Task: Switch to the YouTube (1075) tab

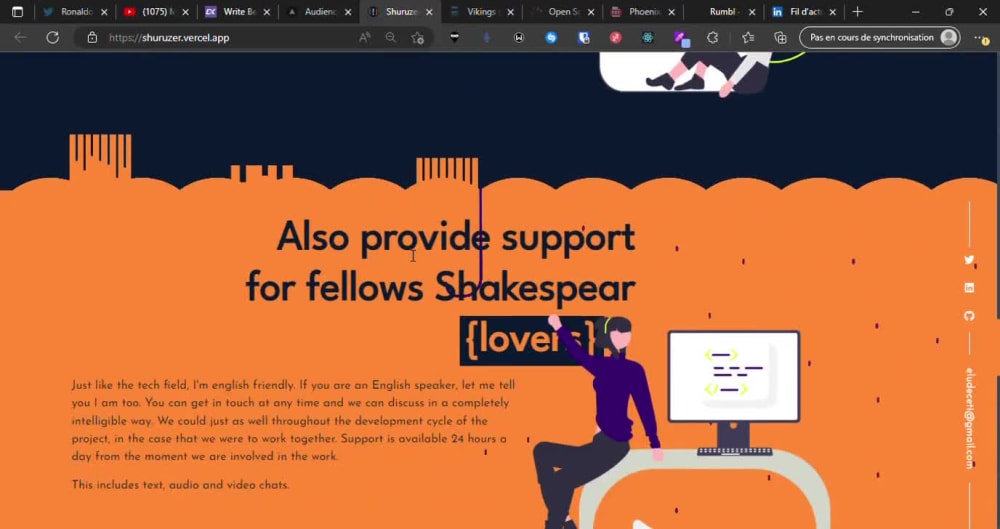Action: [x=156, y=11]
